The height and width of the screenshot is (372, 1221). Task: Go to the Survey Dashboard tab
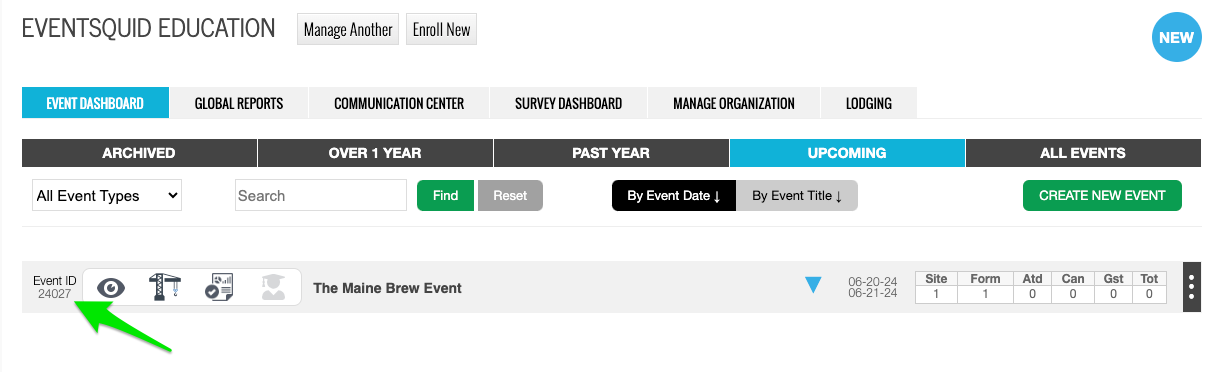coord(568,103)
